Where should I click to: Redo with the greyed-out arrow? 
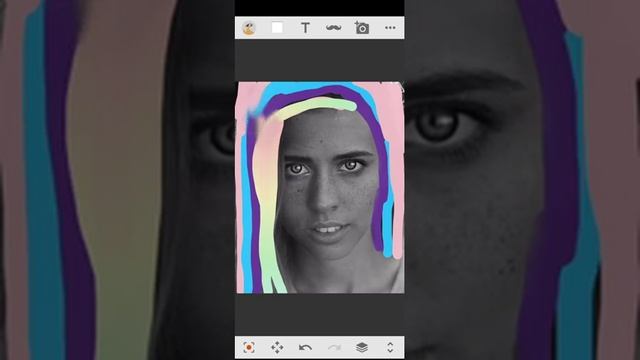click(334, 348)
